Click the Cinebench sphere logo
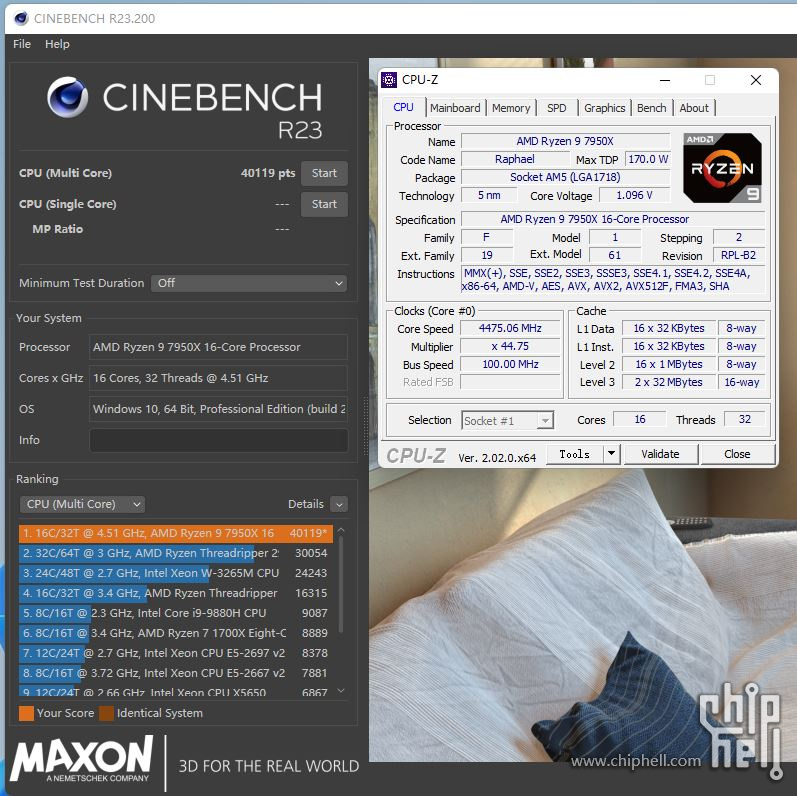Image resolution: width=797 pixels, height=796 pixels. [67, 97]
